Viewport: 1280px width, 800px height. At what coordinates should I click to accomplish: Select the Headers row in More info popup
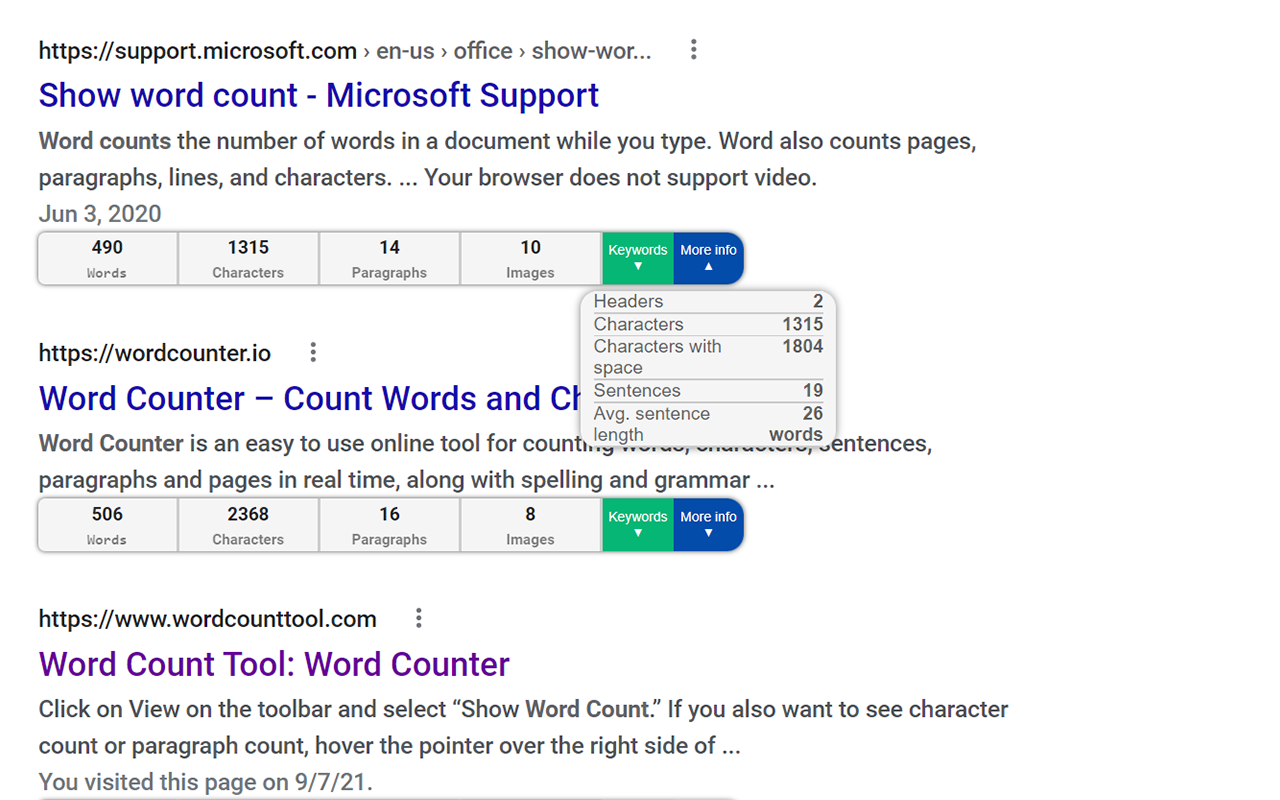[x=708, y=301]
